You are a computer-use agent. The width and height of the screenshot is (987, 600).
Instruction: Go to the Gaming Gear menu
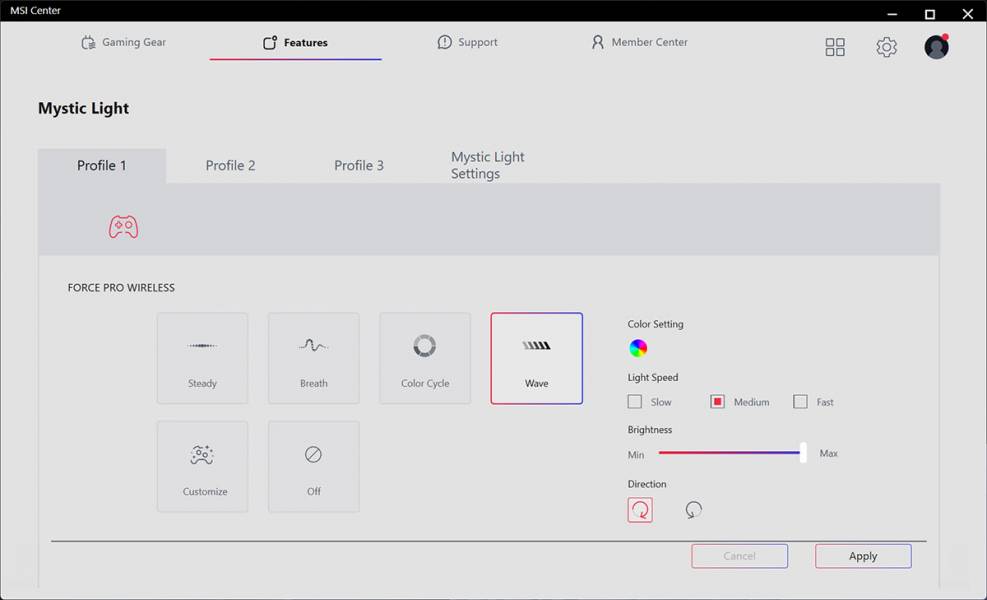[123, 43]
